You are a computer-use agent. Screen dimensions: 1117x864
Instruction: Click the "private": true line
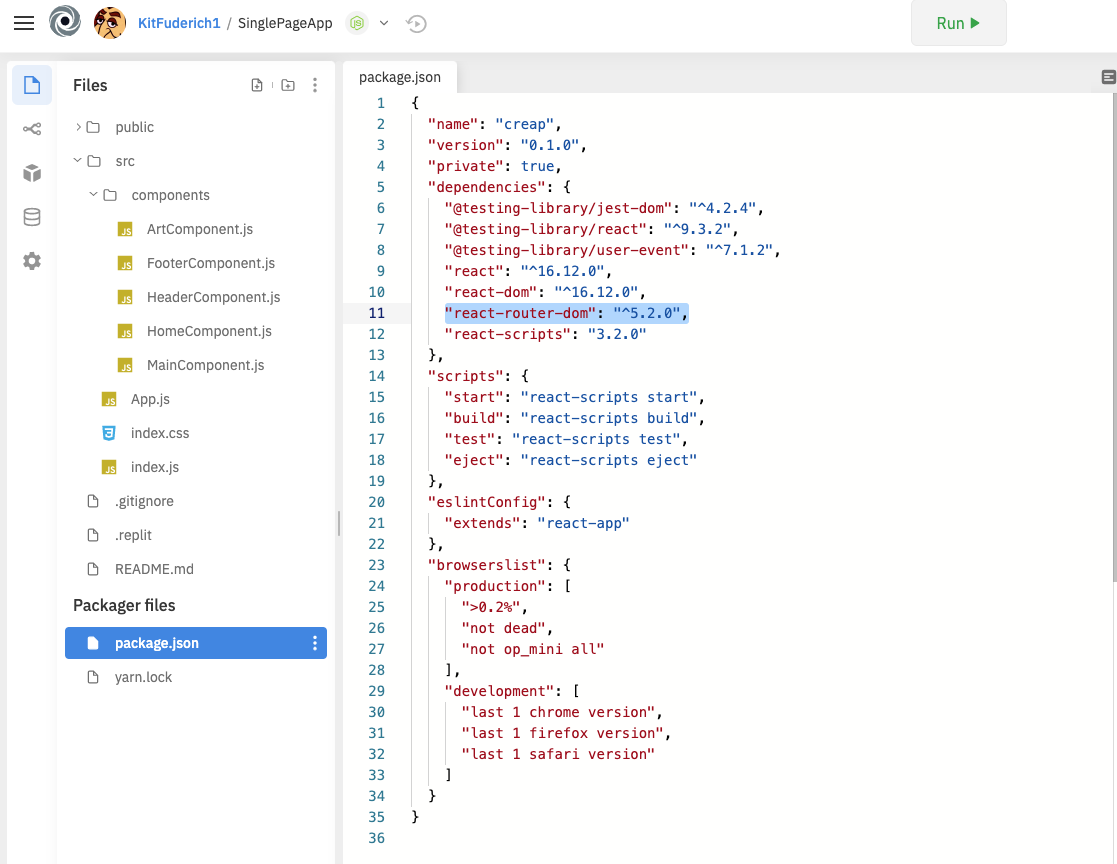tap(495, 166)
